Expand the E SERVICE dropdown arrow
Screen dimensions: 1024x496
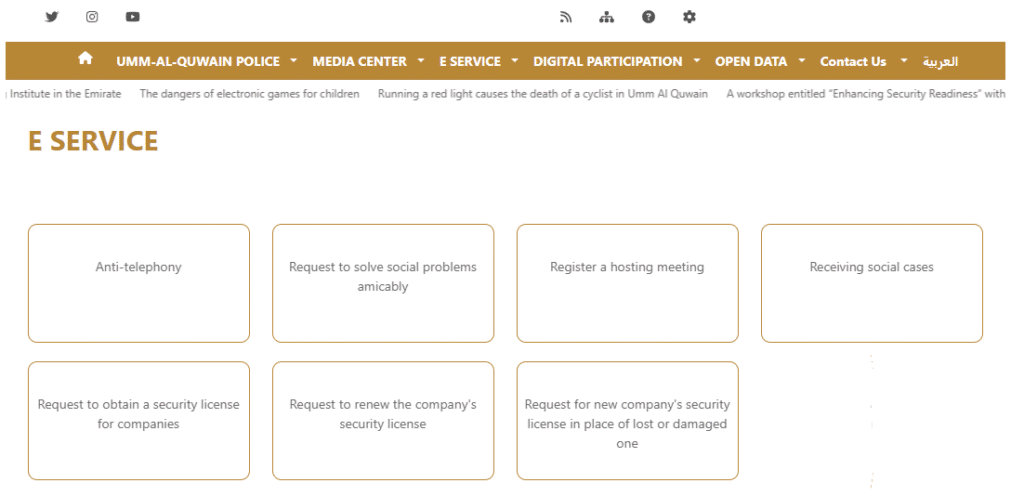click(x=515, y=61)
